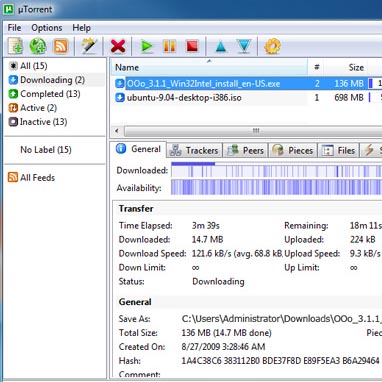
Task: Sort by the # column header
Action: pos(316,67)
